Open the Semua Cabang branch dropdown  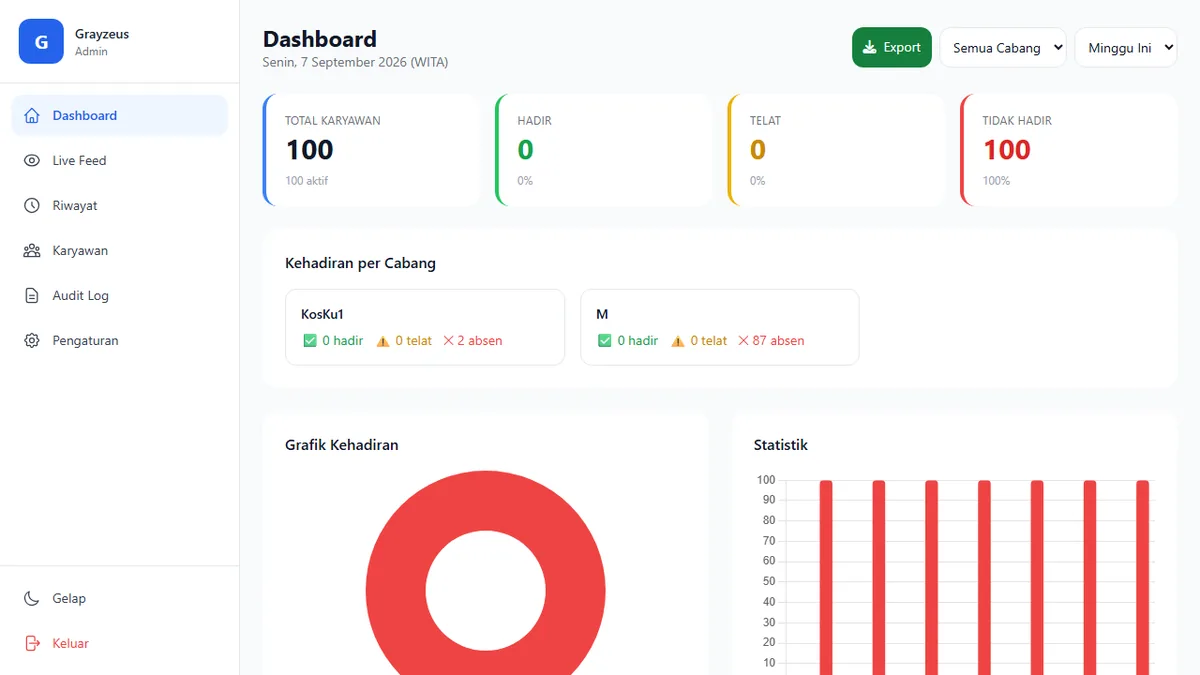pyautogui.click(x=1003, y=47)
